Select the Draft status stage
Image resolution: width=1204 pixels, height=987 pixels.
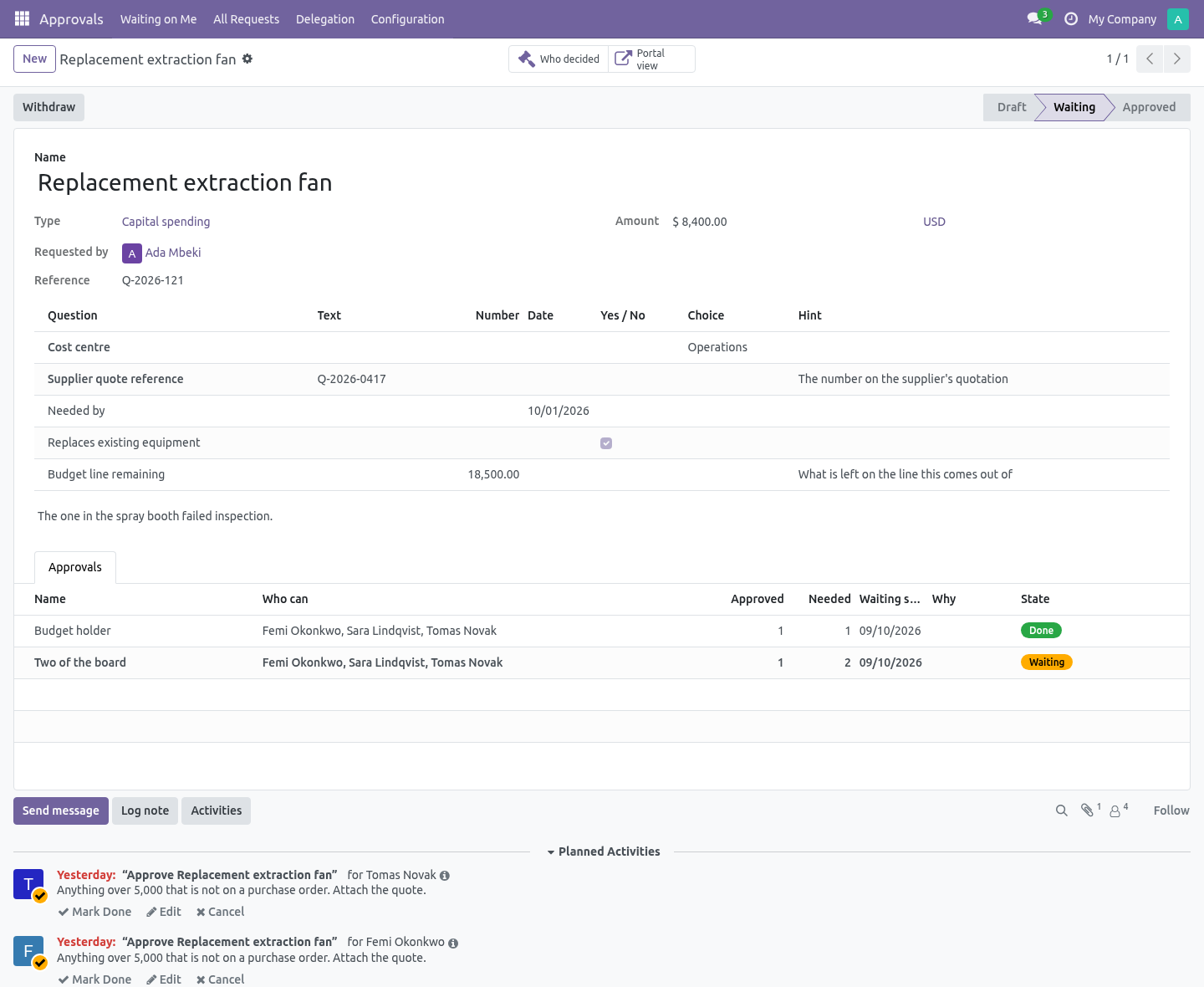coord(1012,107)
